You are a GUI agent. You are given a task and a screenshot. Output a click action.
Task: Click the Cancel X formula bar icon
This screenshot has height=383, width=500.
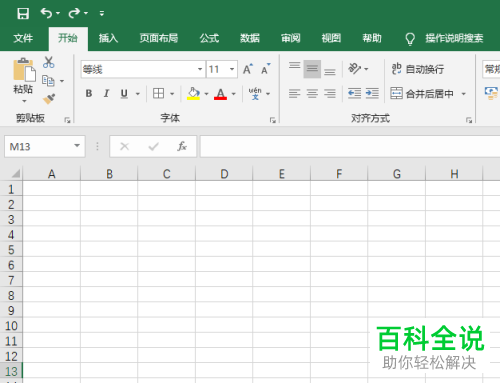[x=125, y=146]
